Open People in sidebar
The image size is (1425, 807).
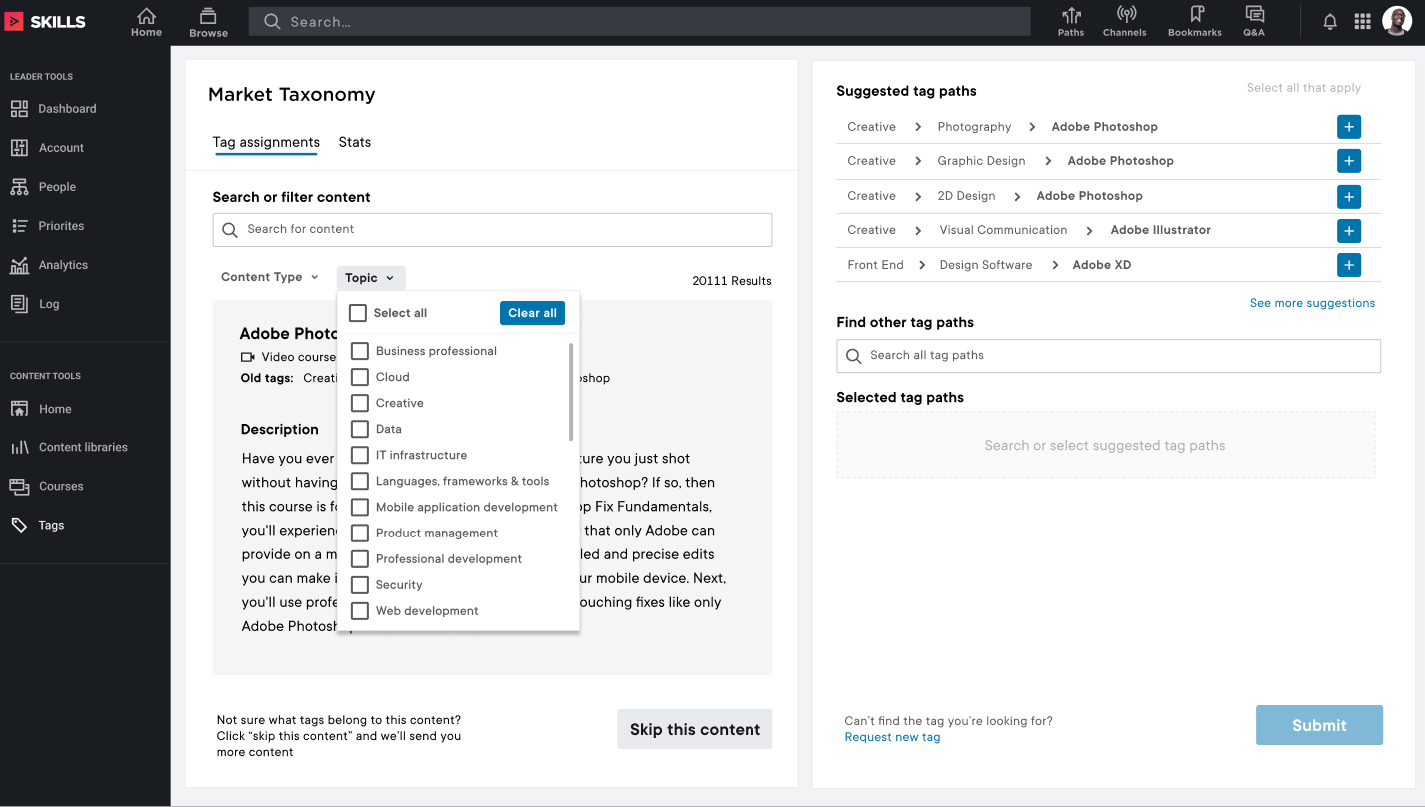point(43,187)
